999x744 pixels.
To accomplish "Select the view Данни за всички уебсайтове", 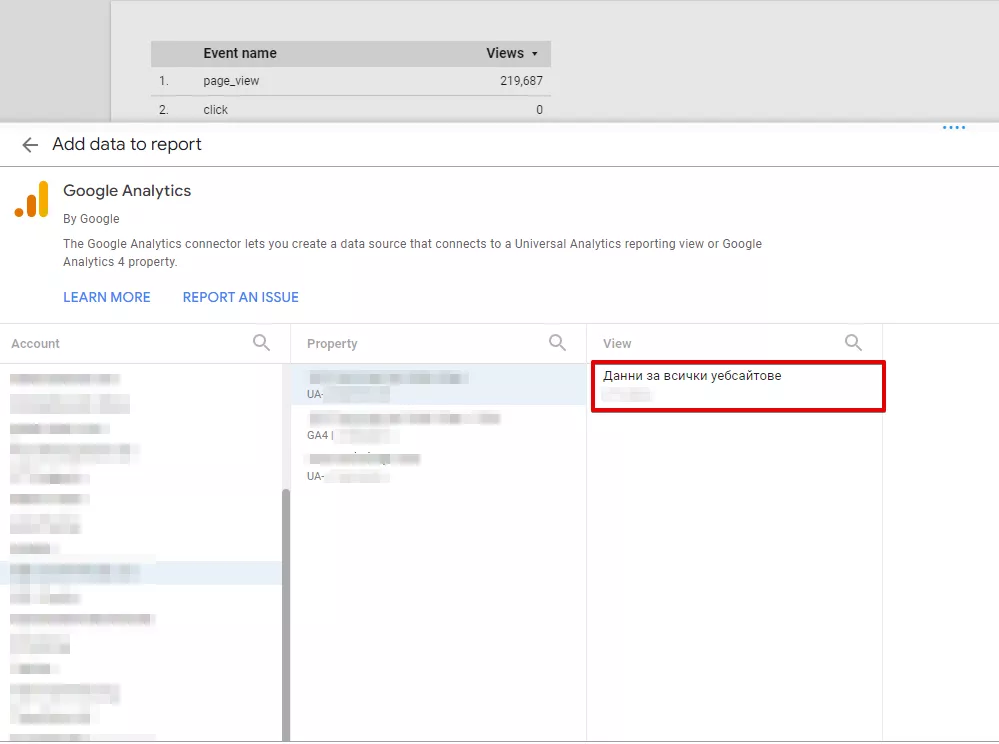I will click(738, 386).
